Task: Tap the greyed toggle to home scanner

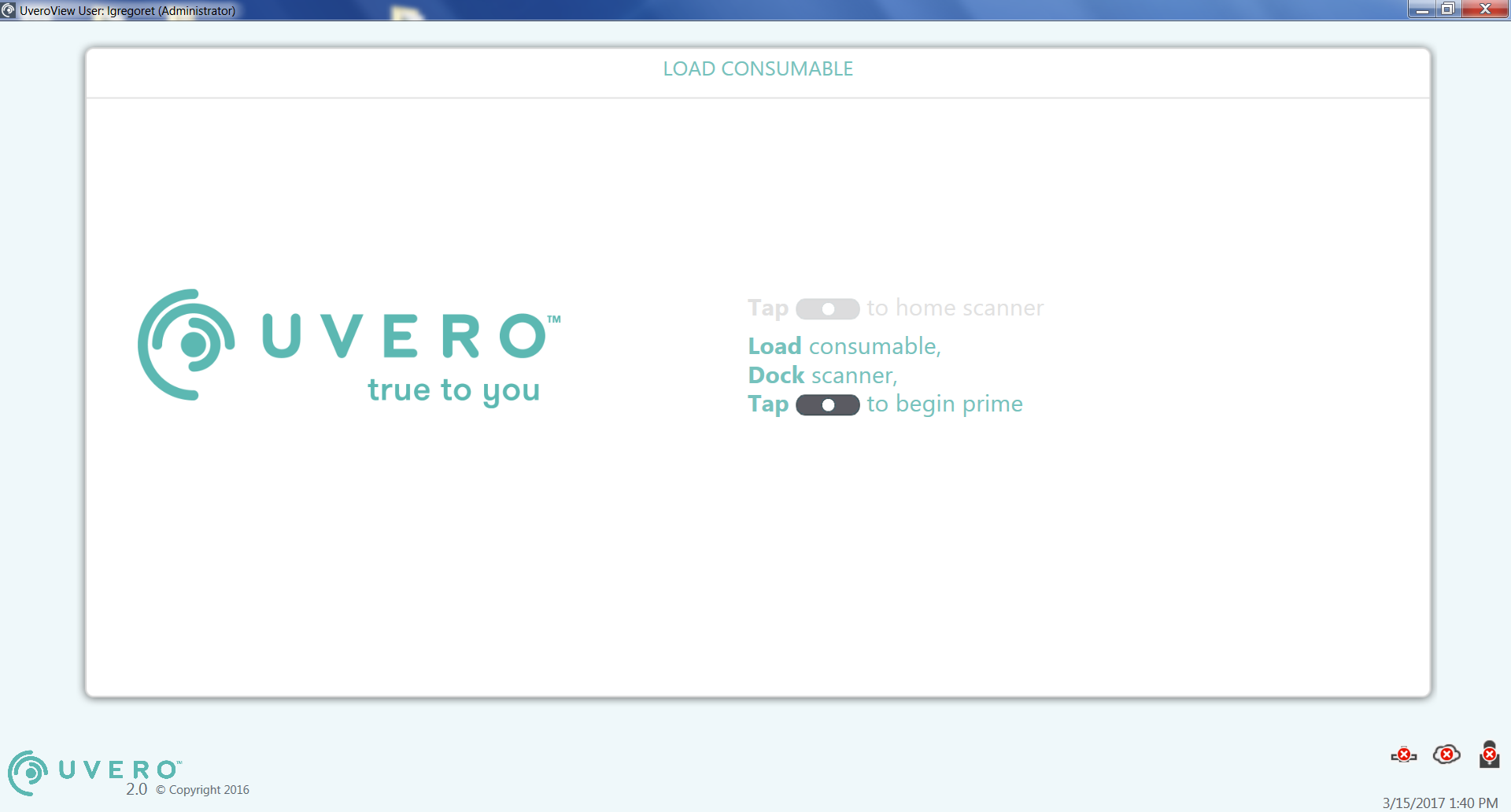Action: (827, 309)
